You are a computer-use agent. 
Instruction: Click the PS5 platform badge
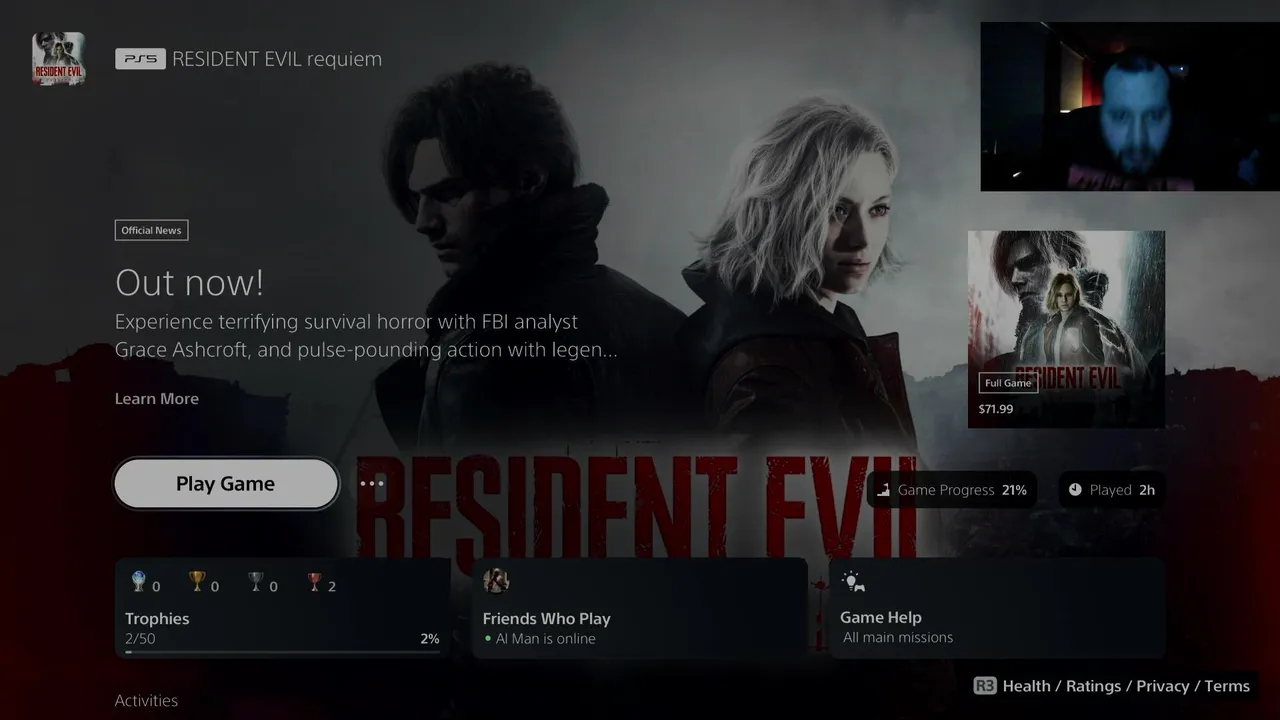tap(140, 59)
